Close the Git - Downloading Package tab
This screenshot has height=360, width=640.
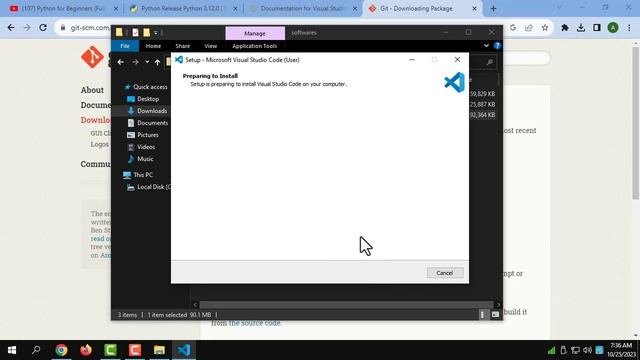click(474, 9)
